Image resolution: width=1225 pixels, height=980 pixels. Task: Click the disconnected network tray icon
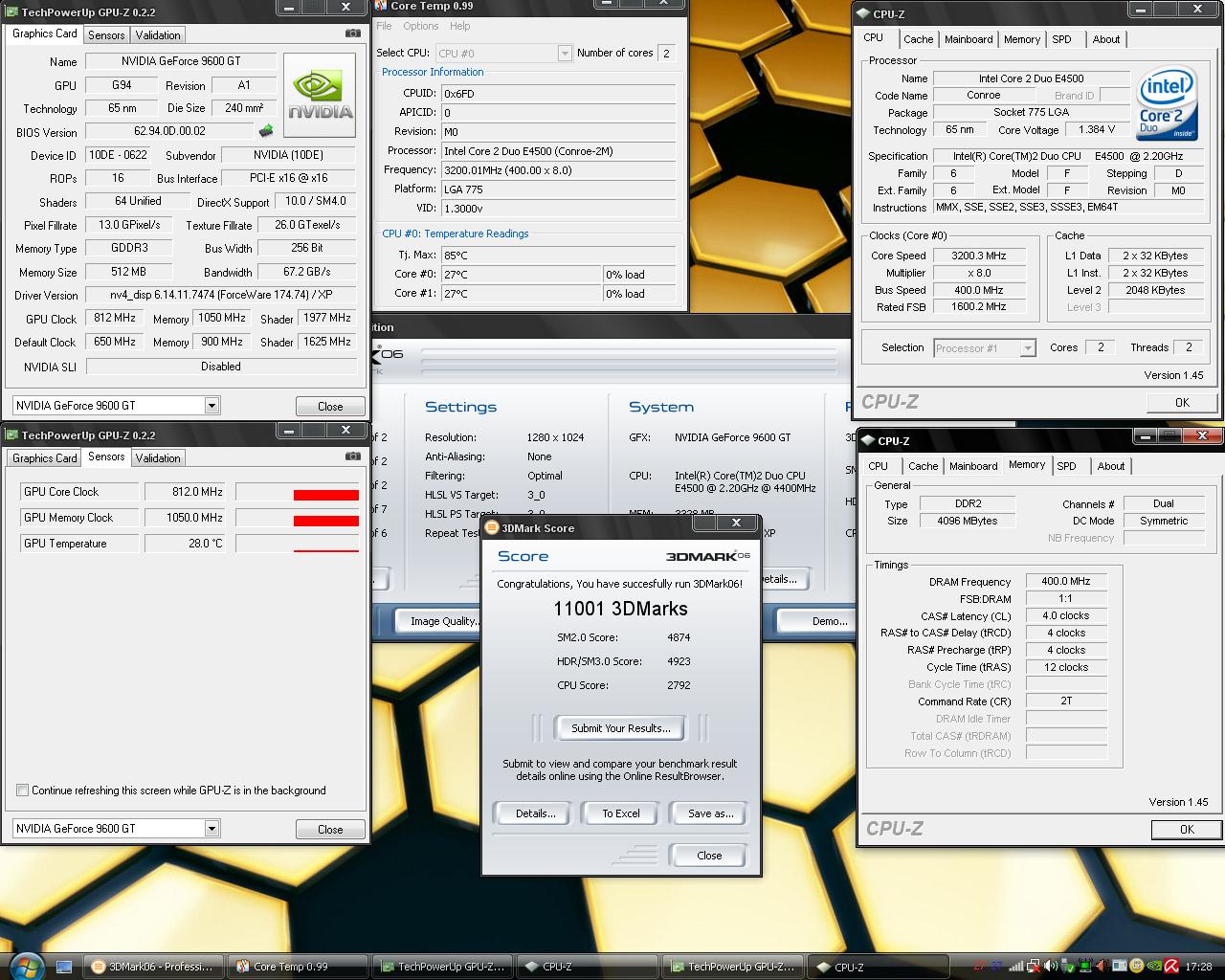tap(1034, 967)
